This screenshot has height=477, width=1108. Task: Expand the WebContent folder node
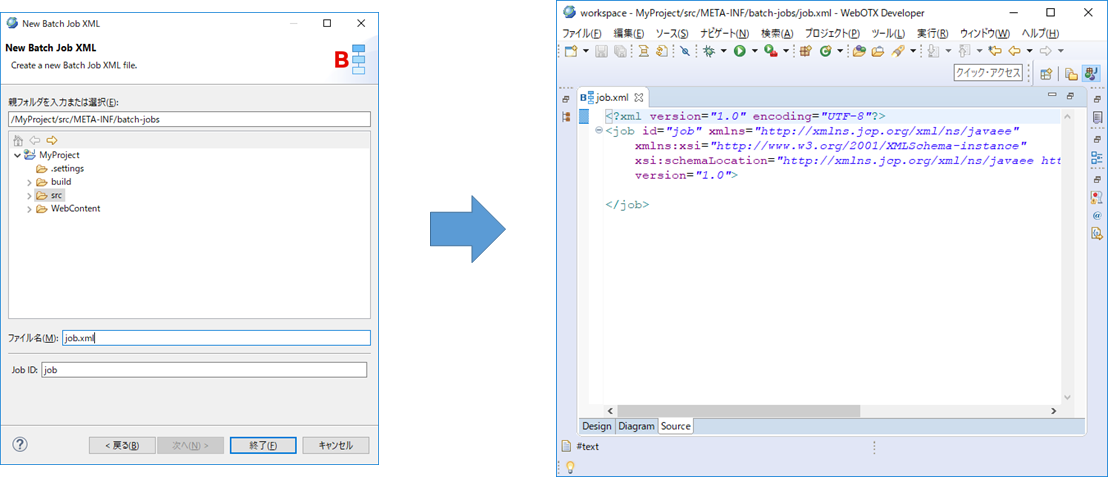pos(29,209)
